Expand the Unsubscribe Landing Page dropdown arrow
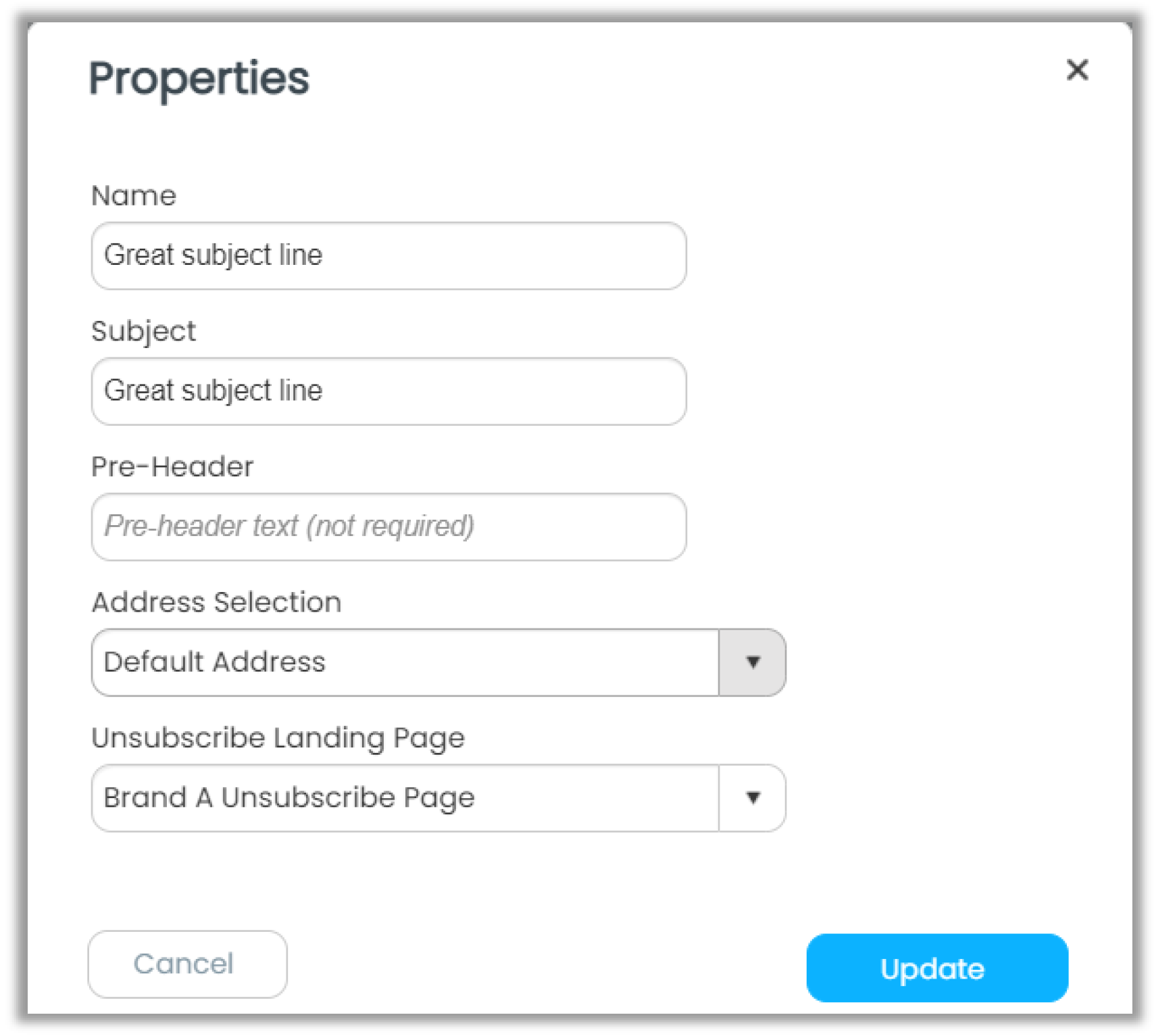Image resolution: width=1154 pixels, height=1036 pixels. (x=753, y=798)
